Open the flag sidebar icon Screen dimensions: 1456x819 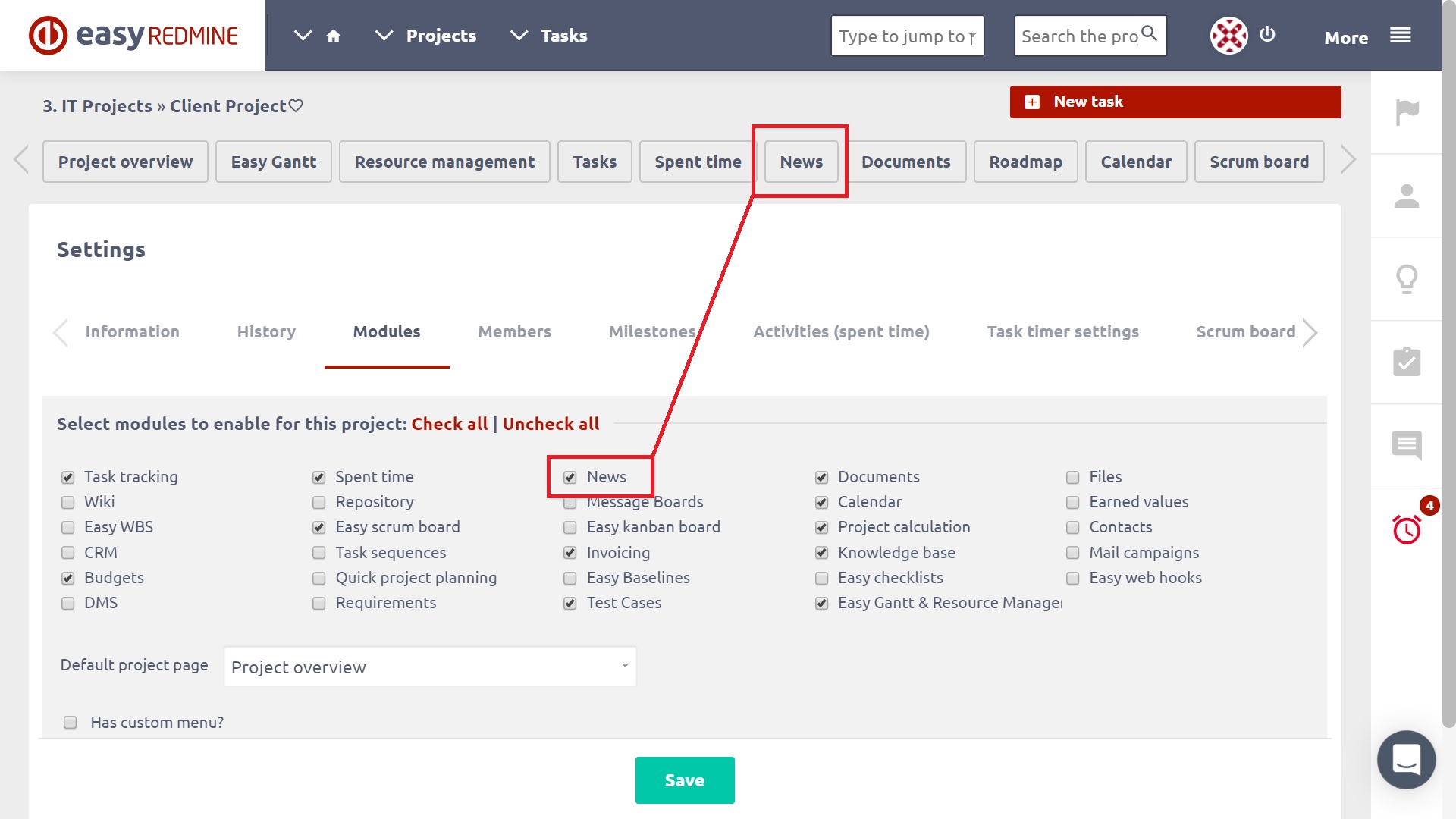coord(1407,112)
